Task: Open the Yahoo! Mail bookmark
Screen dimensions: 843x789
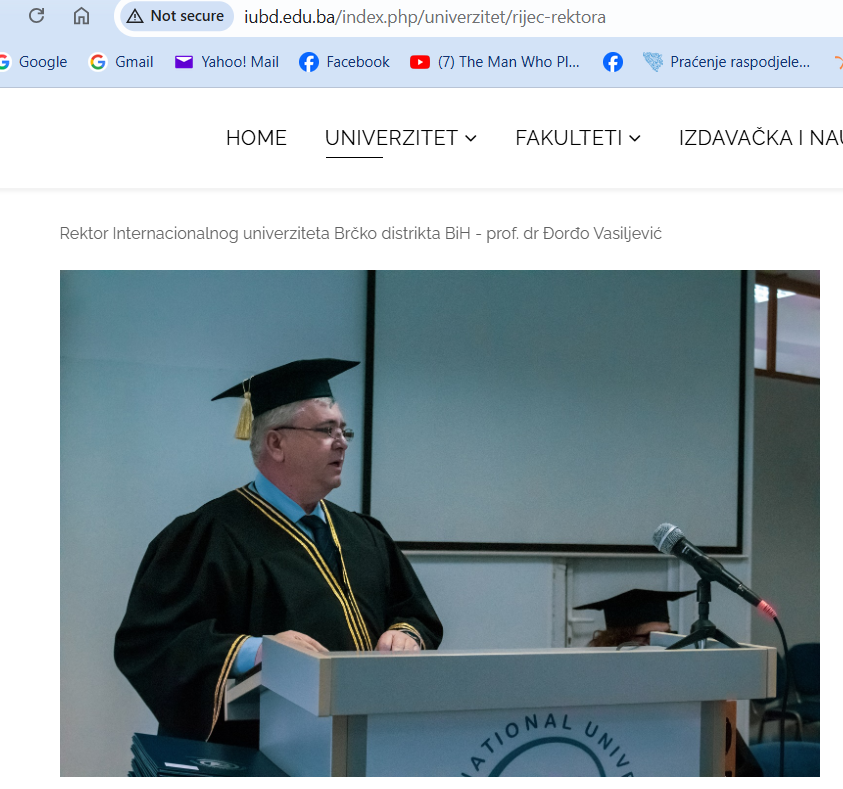Action: [x=227, y=62]
